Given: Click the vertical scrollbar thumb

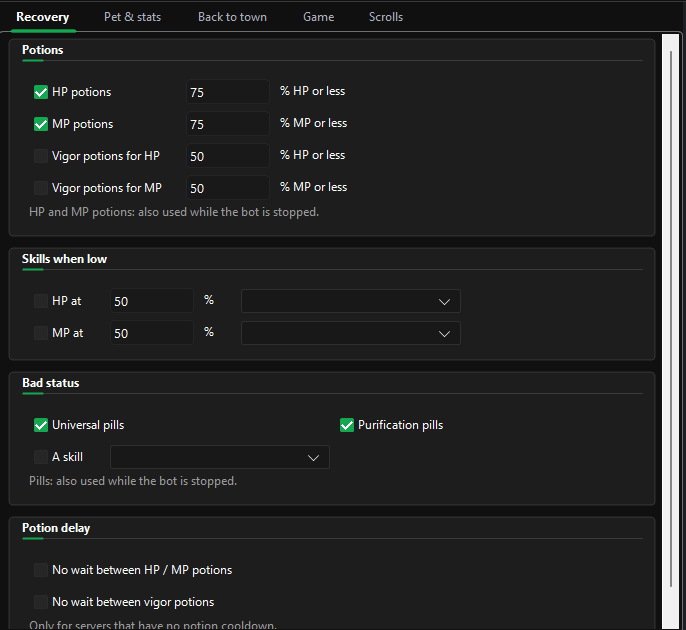Looking at the screenshot, I should 671,318.
